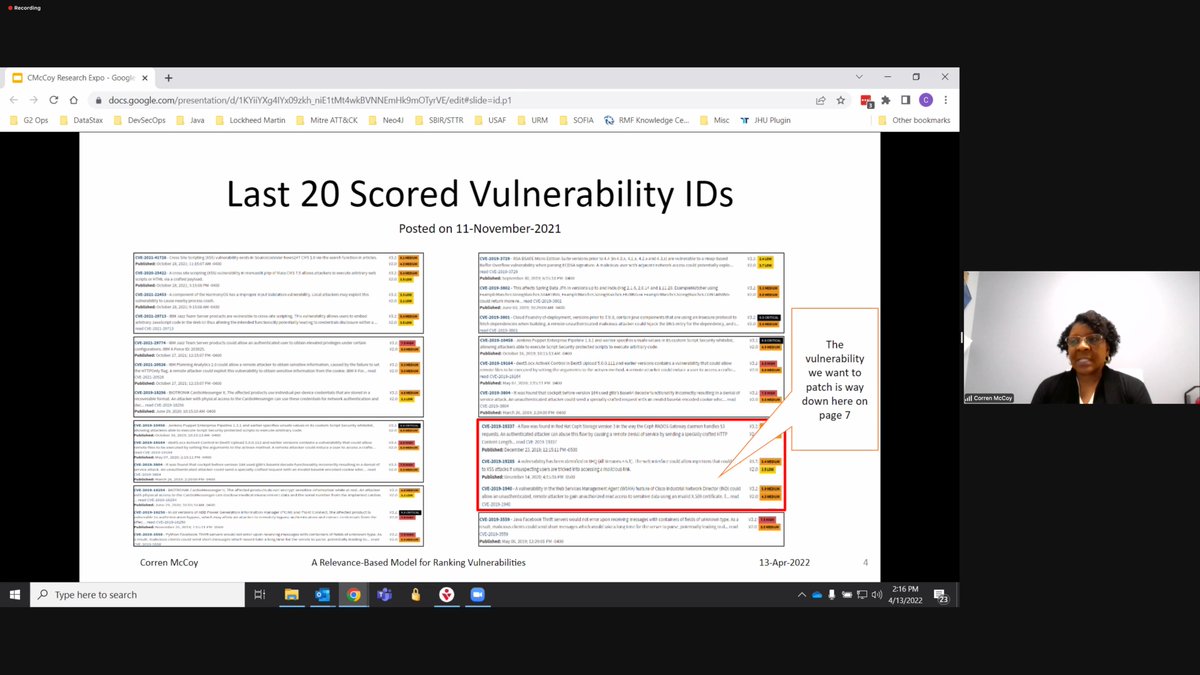Open the Chrome profile avatar
The image size is (1200, 675).
(x=925, y=100)
